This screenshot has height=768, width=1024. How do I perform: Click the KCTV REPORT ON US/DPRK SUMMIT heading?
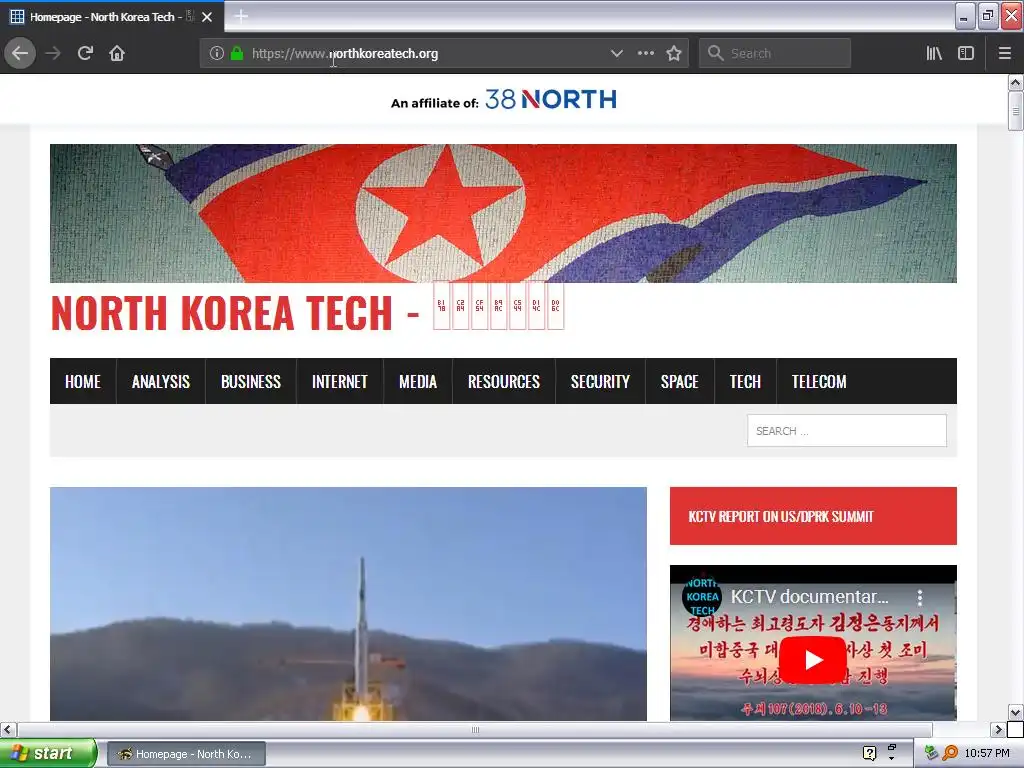click(x=780, y=517)
